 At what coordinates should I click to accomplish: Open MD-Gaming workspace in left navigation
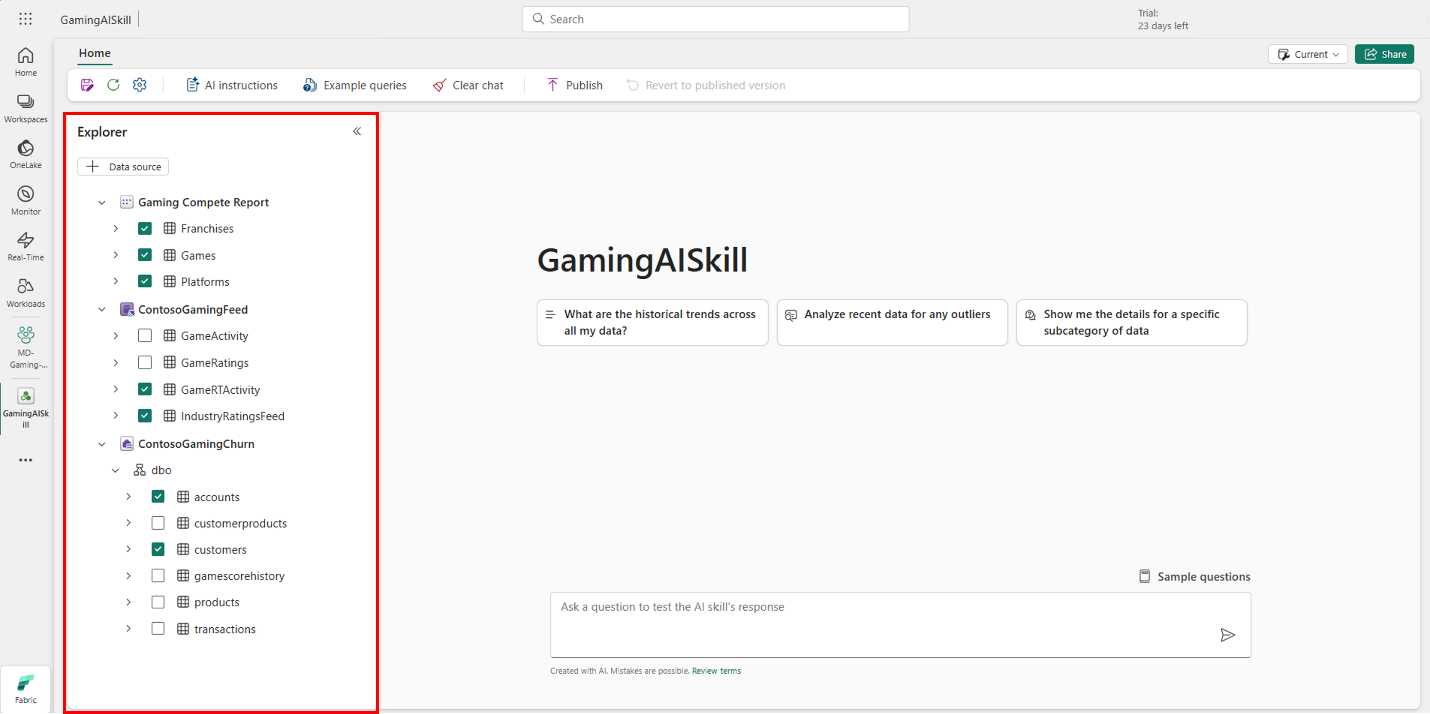click(x=26, y=346)
